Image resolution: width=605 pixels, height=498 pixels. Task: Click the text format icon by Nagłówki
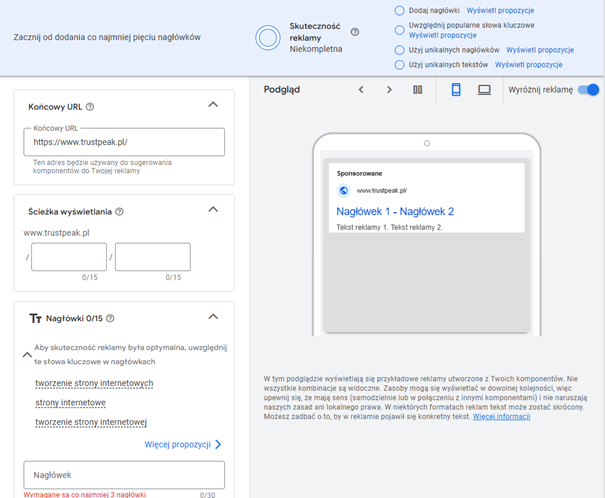pos(35,319)
